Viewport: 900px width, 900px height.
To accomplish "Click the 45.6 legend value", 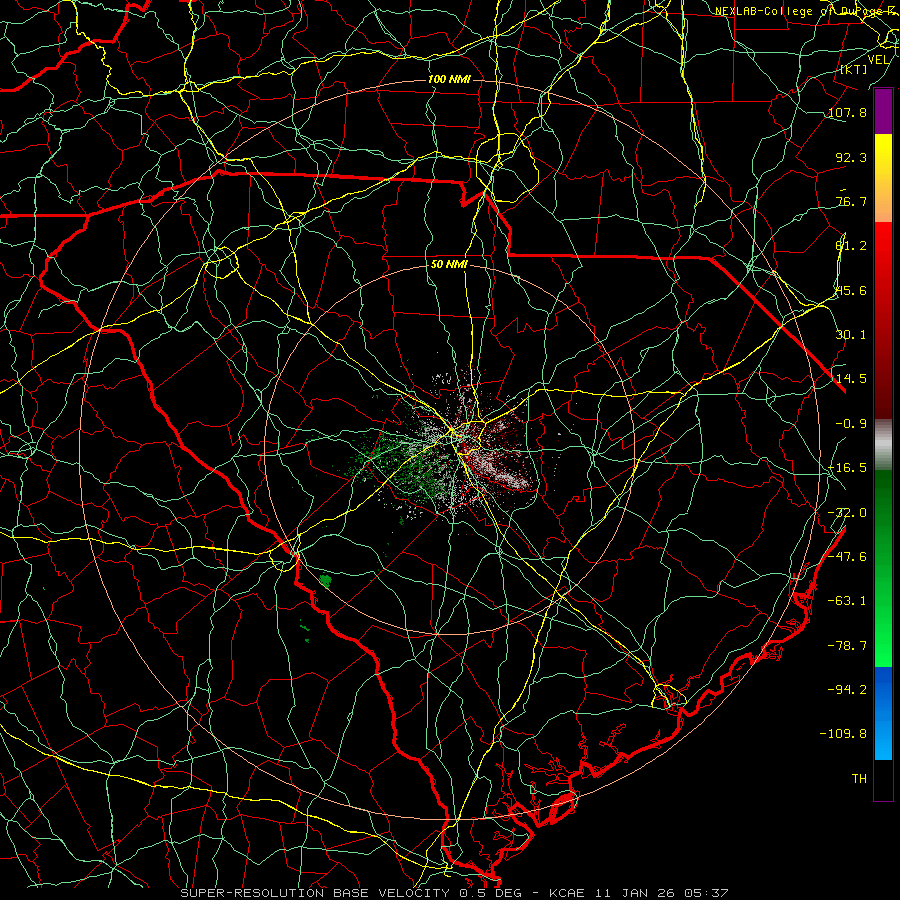I will [851, 290].
